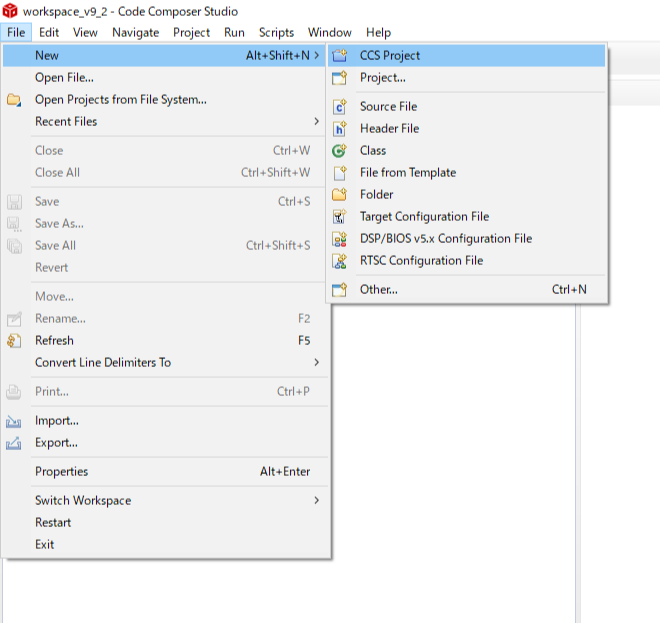Click the Target Configuration File icon
660x623 pixels.
point(340,217)
